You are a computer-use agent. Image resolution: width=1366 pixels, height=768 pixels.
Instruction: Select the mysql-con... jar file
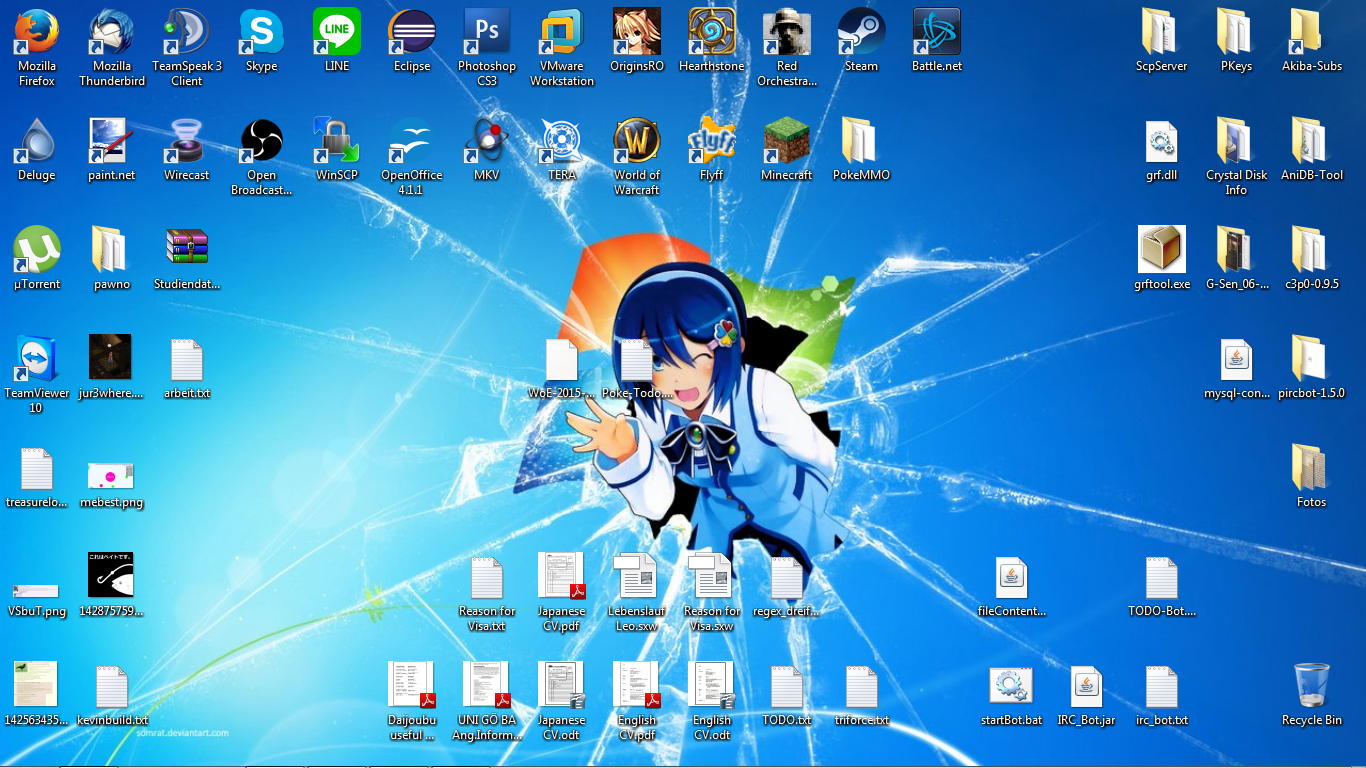[1237, 360]
